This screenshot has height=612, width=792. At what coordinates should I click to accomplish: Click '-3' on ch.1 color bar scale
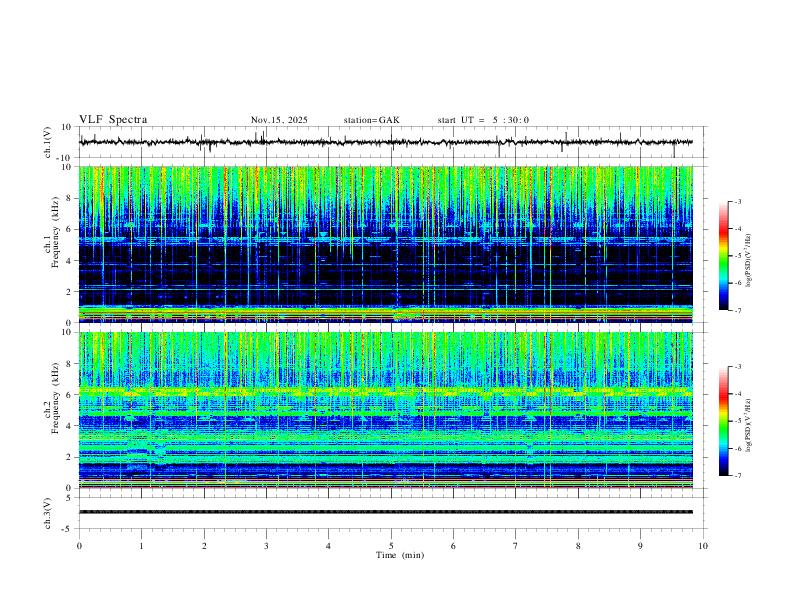tap(737, 201)
